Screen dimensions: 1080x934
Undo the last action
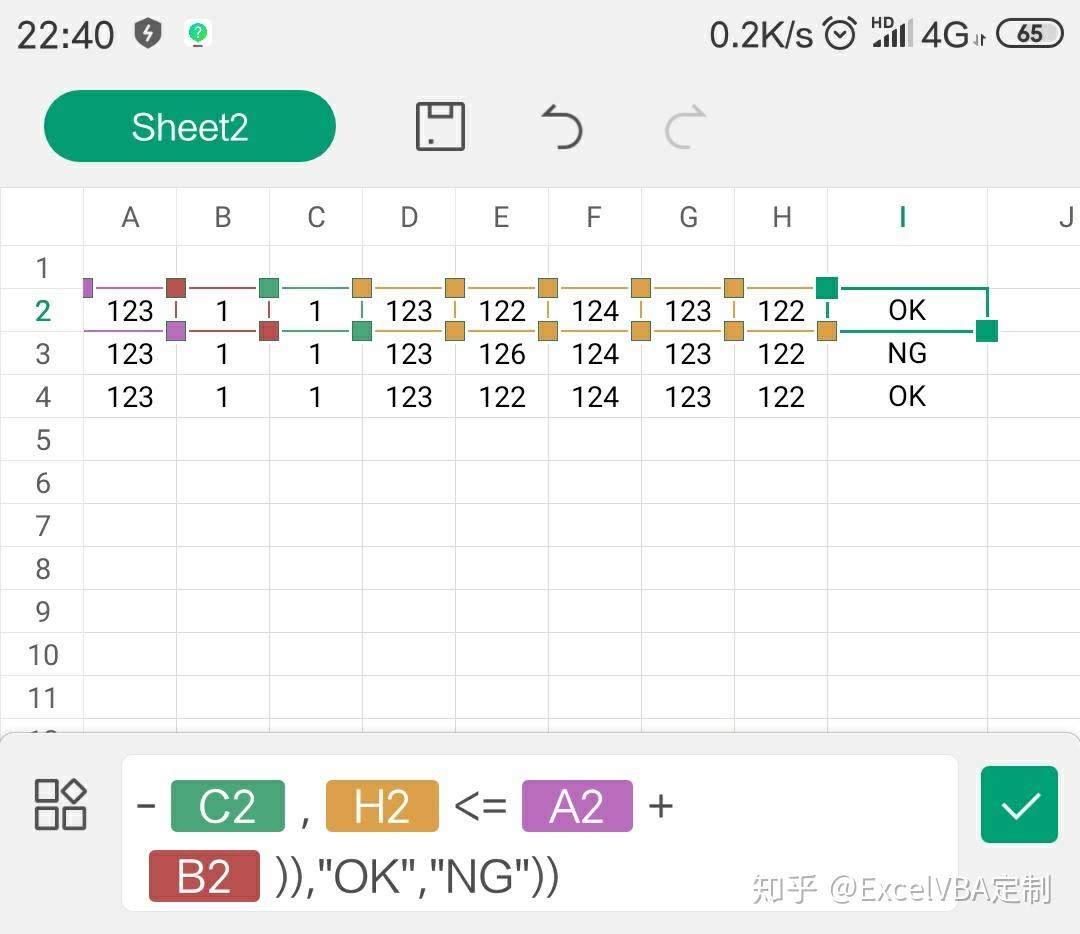pyautogui.click(x=562, y=126)
